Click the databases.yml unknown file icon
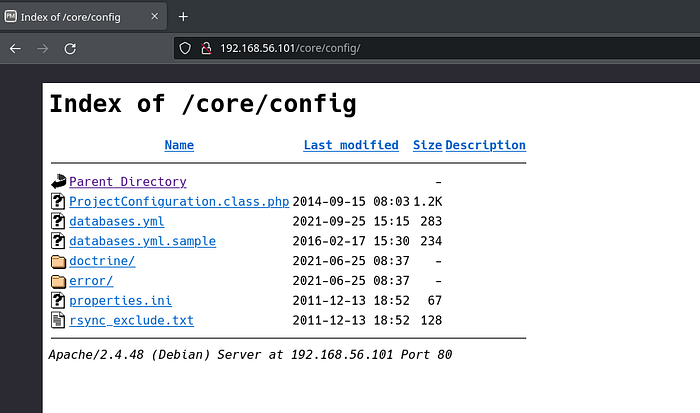This screenshot has height=413, width=700. pyautogui.click(x=58, y=221)
